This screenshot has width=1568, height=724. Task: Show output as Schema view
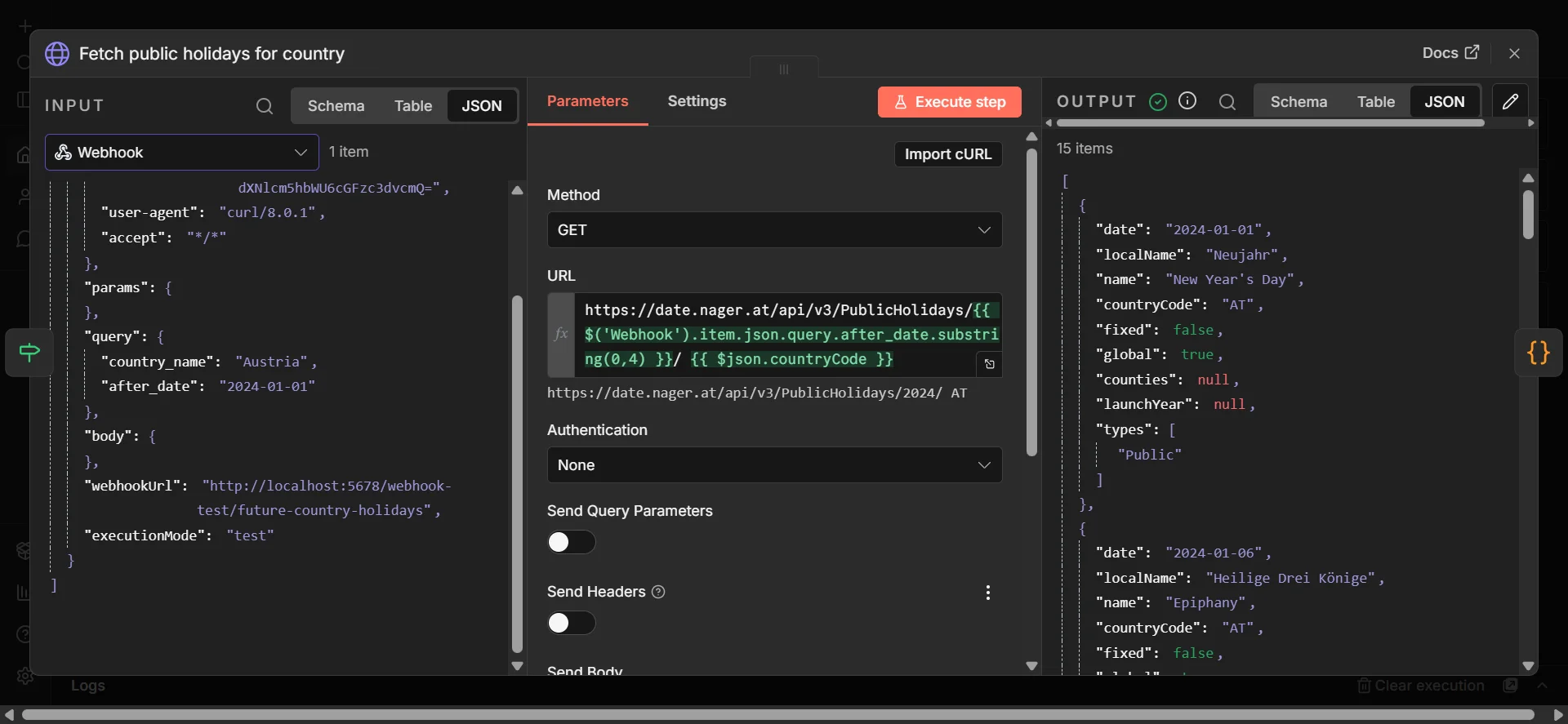tap(1298, 102)
